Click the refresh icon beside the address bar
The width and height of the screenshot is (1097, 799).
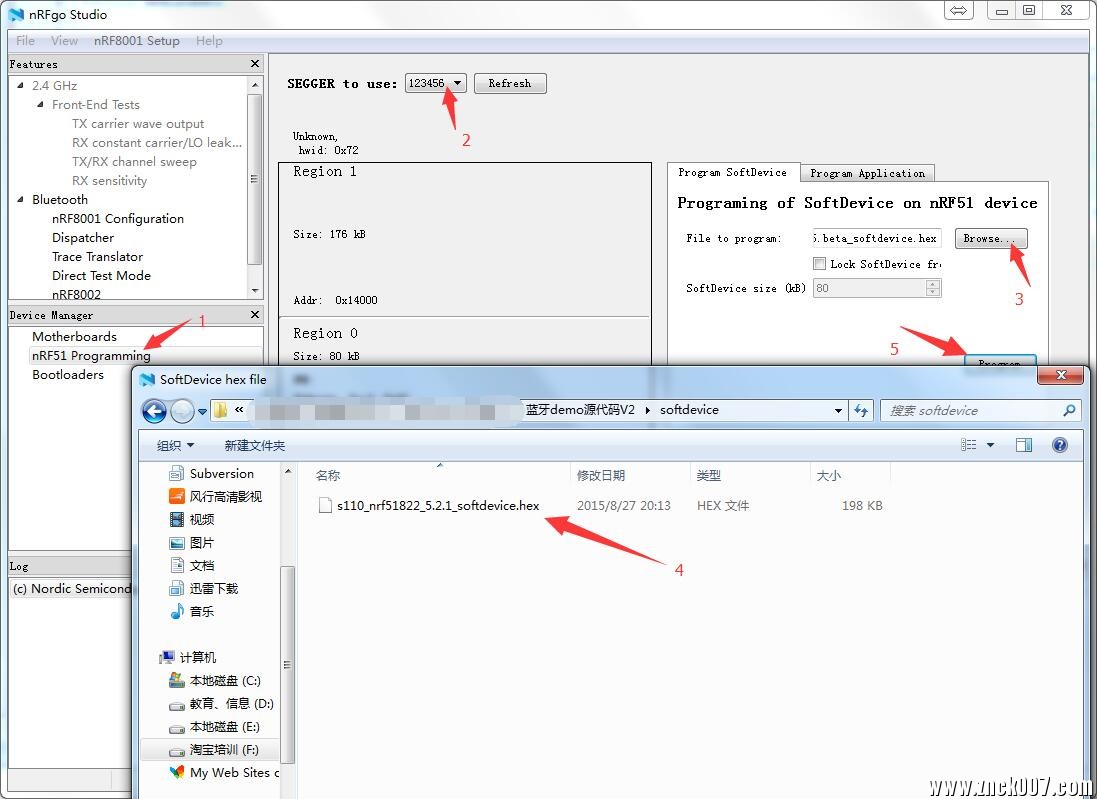click(861, 411)
